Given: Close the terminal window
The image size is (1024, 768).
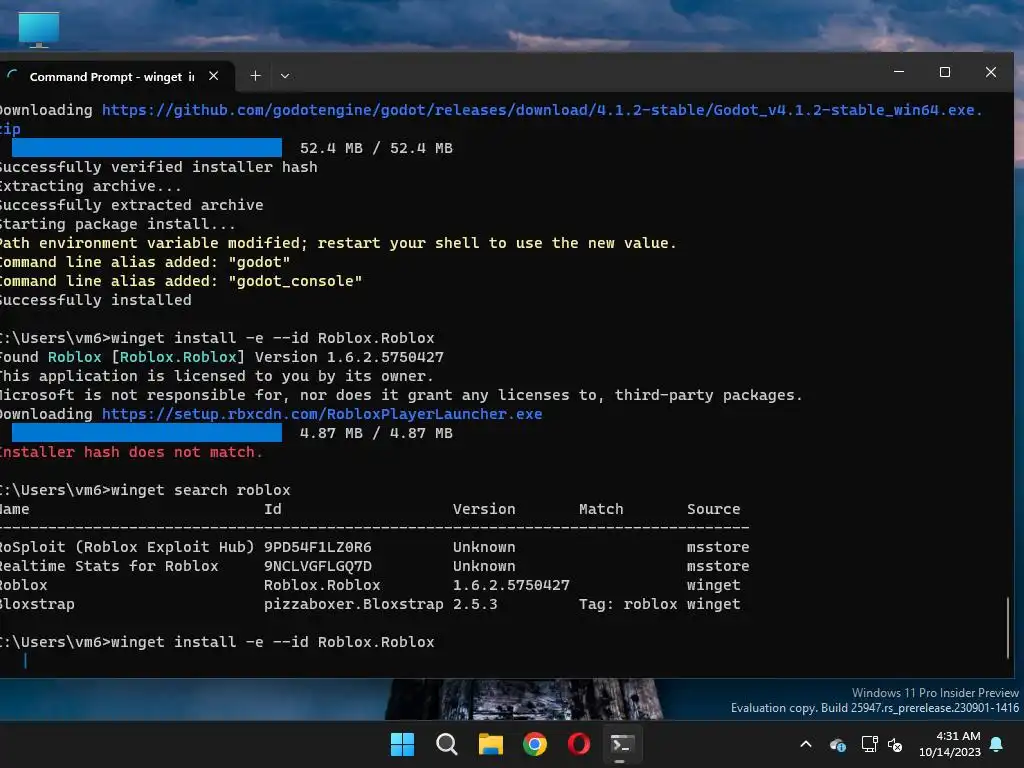Looking at the screenshot, I should tap(991, 72).
